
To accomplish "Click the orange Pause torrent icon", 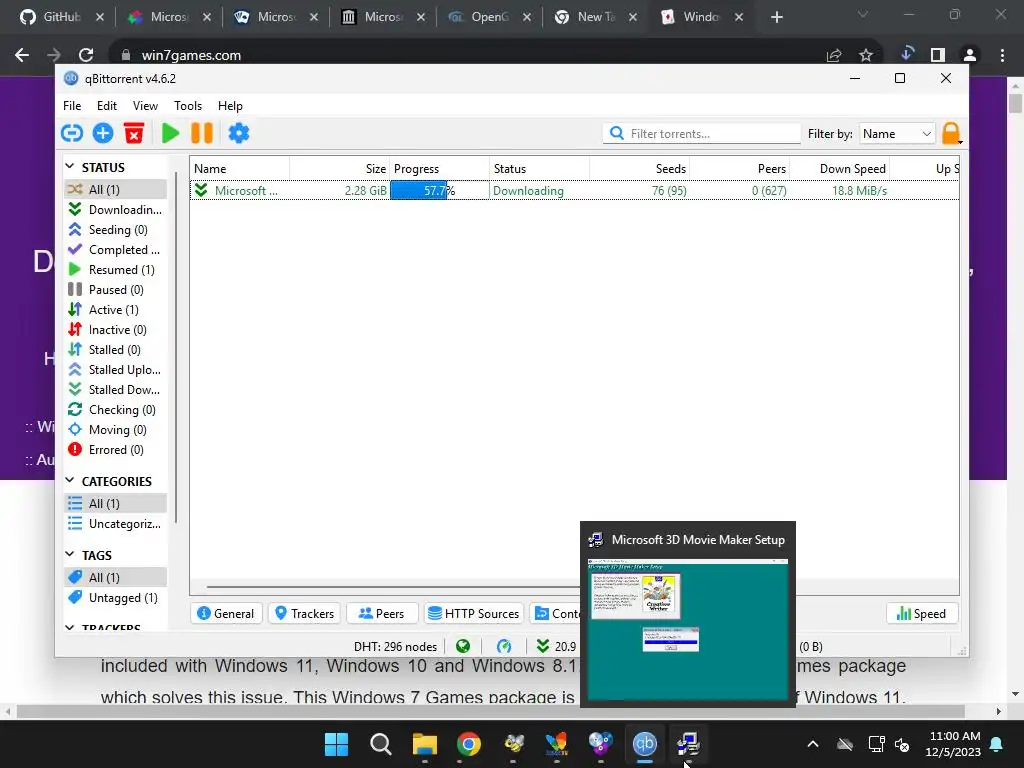I will pos(202,133).
